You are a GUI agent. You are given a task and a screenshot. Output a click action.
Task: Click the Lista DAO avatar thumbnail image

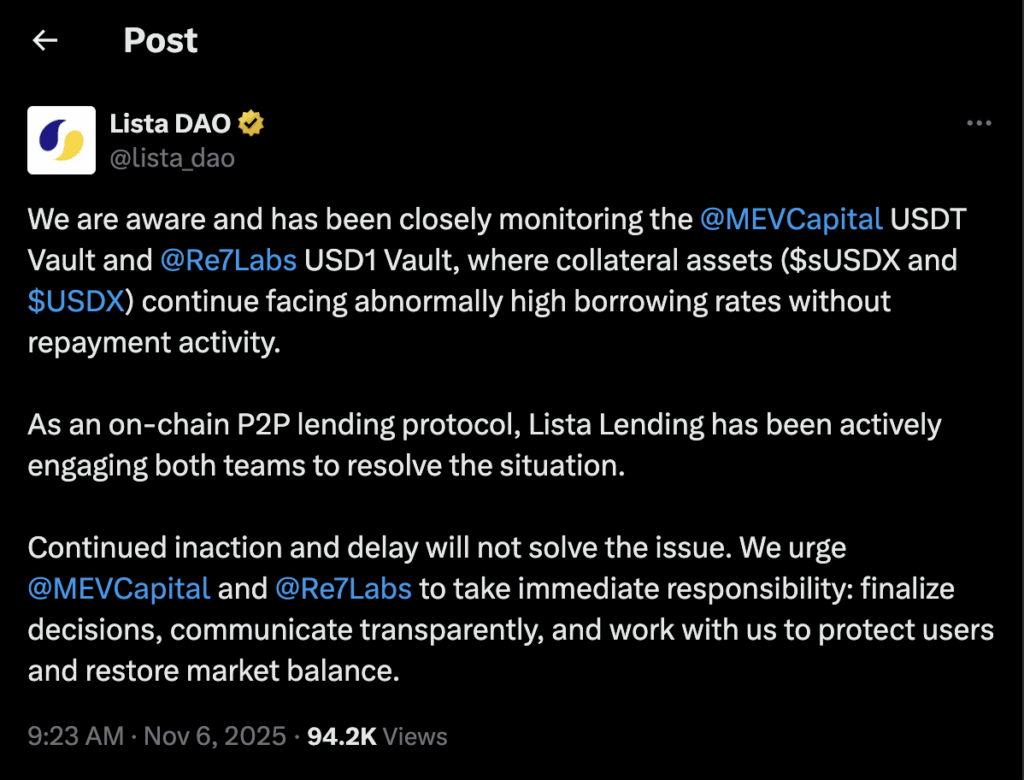point(61,140)
